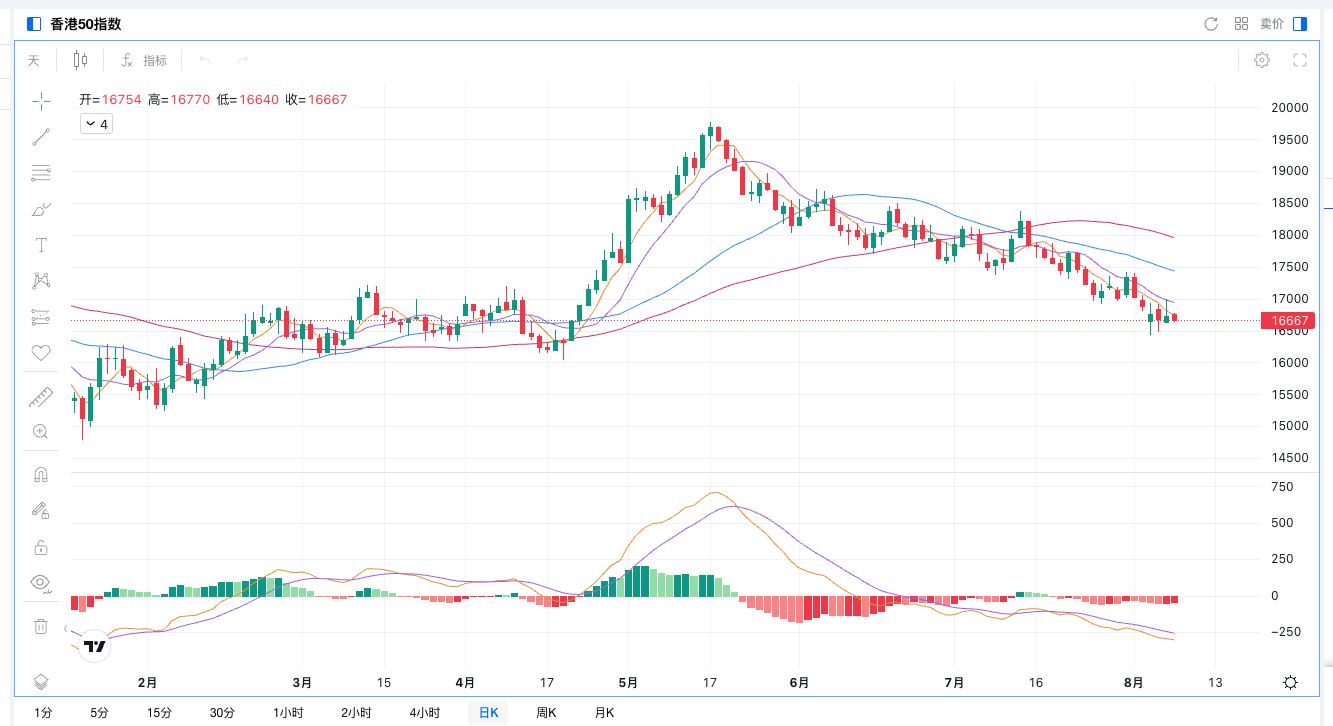Activate the ruler measure tool
This screenshot has height=726, width=1333.
coord(41,397)
